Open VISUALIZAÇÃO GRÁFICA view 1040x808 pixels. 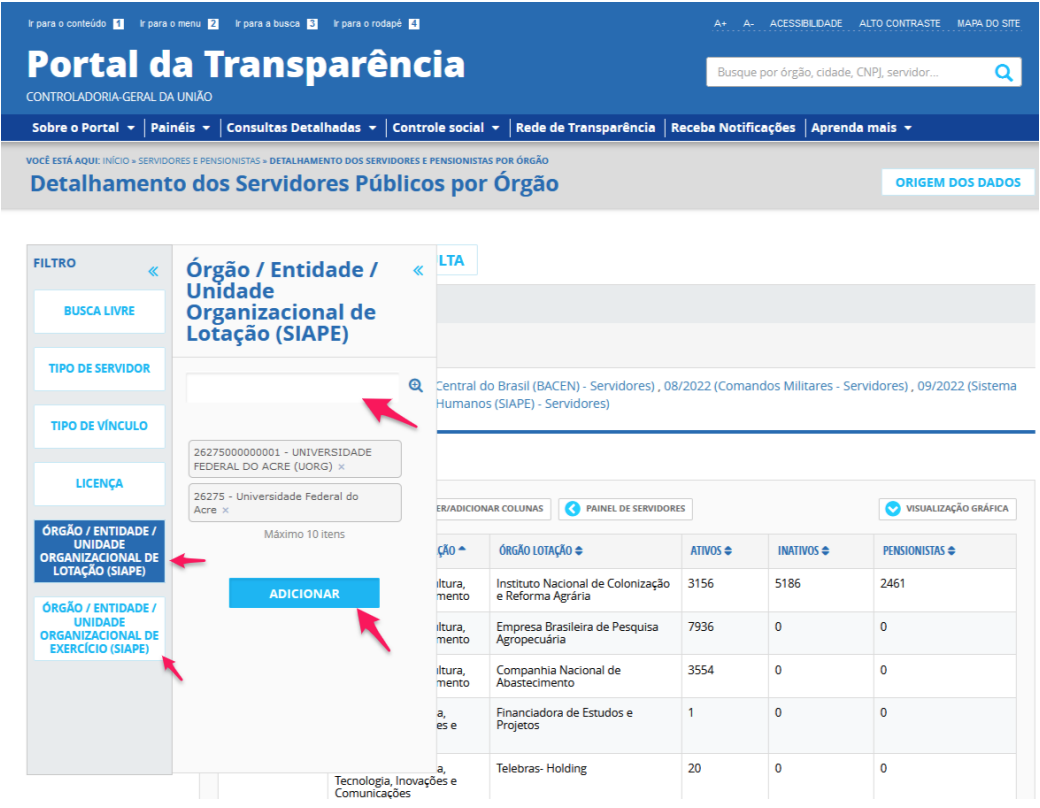click(947, 509)
